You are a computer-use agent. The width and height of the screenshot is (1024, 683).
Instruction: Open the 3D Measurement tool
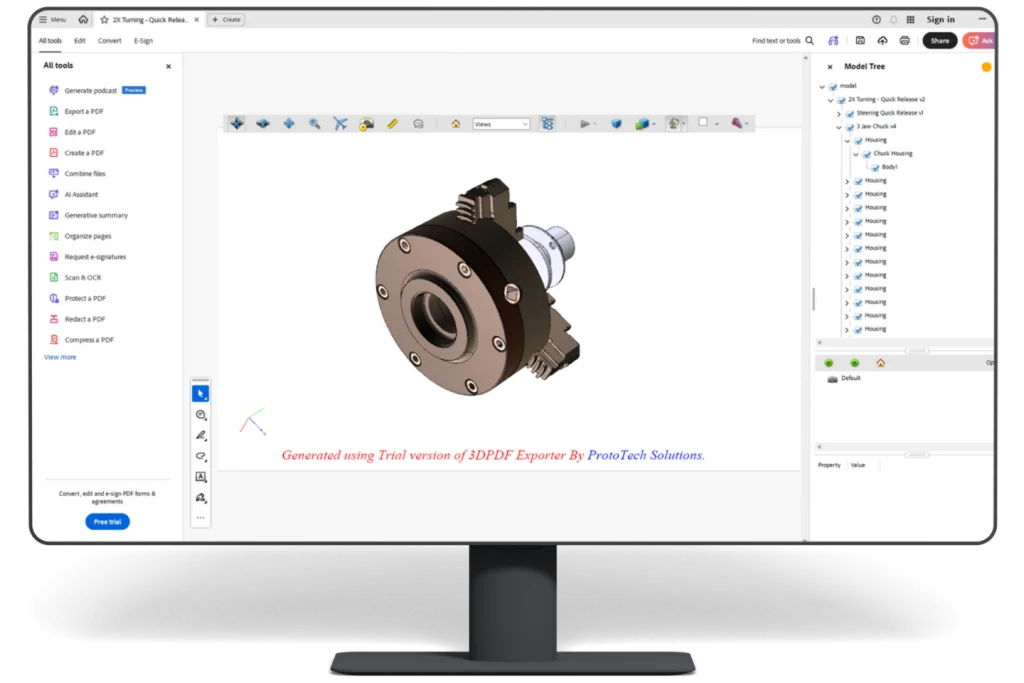click(392, 123)
